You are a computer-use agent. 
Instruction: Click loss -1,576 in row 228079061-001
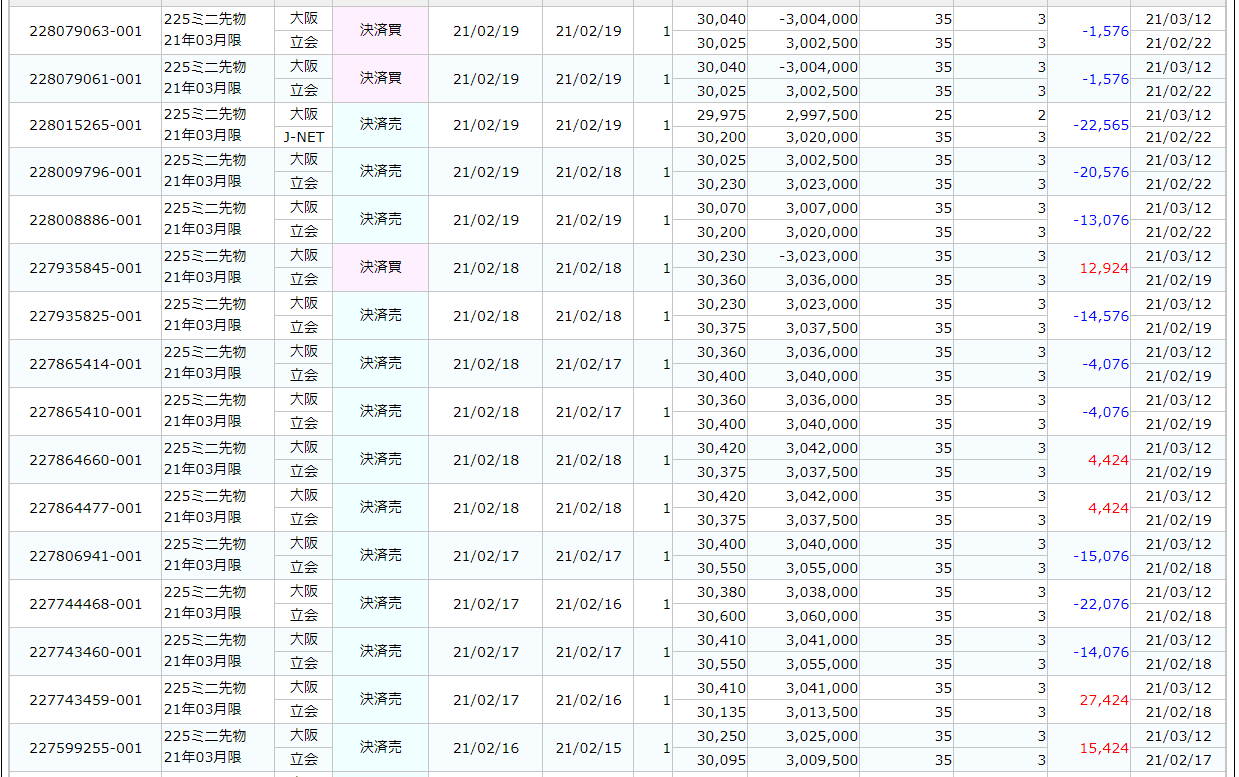point(1105,79)
